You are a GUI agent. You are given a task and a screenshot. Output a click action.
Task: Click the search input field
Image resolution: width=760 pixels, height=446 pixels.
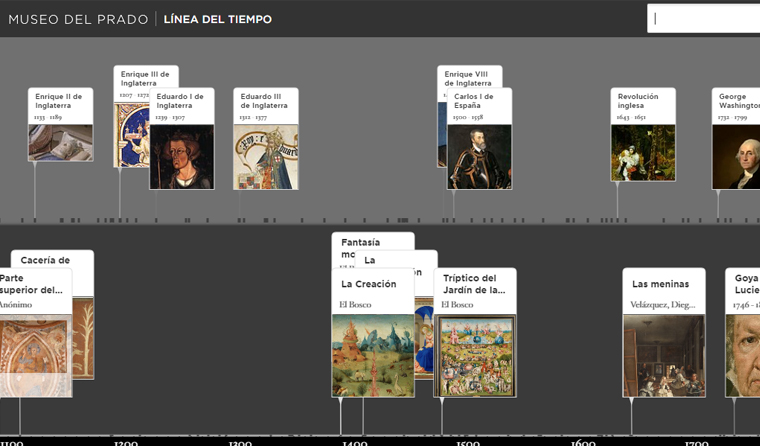tap(704, 18)
